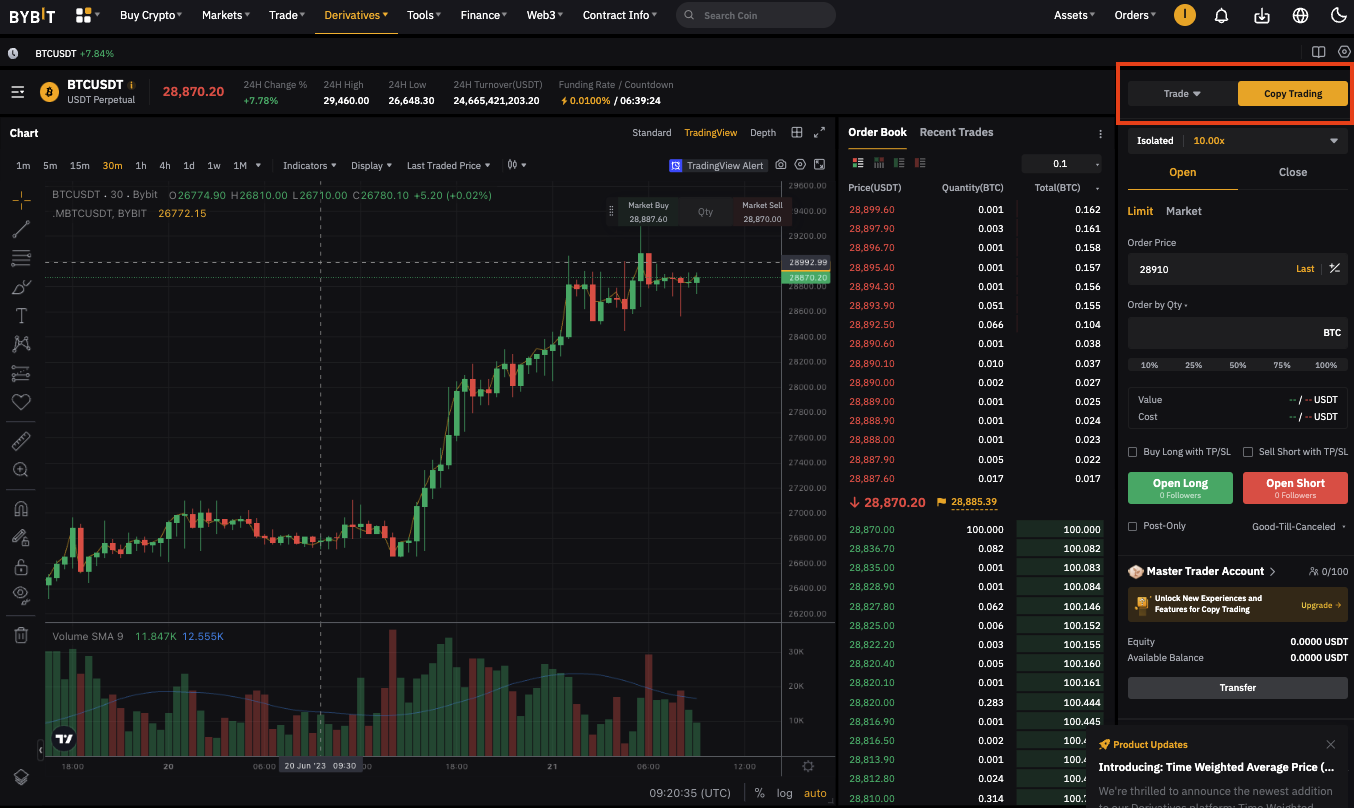
Task: Enable the Post-Only checkbox
Action: (x=1132, y=526)
